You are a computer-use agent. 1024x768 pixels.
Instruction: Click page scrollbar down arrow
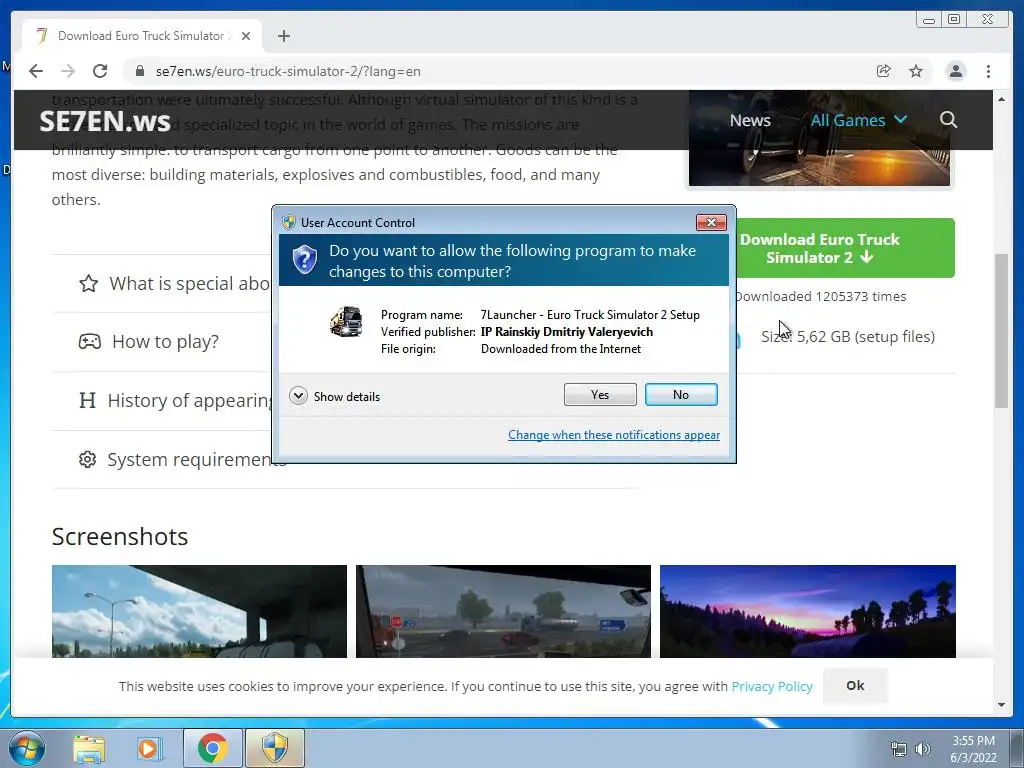(x=1001, y=705)
